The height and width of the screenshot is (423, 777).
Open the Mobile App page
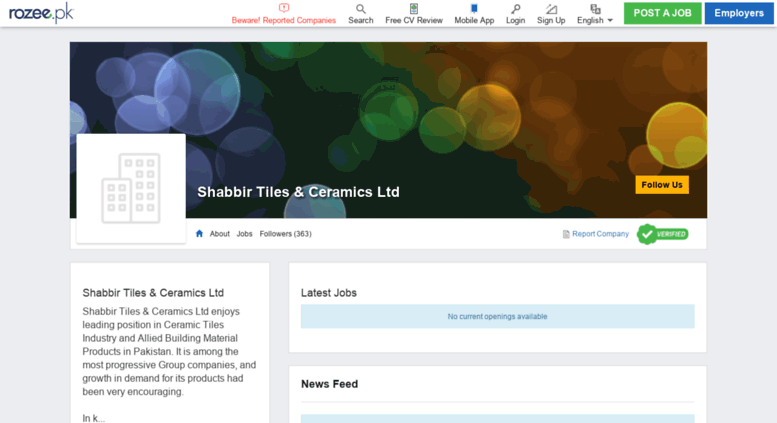point(474,20)
